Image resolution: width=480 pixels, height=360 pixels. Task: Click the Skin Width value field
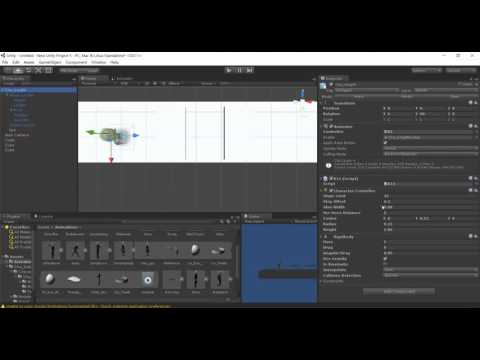[430, 207]
